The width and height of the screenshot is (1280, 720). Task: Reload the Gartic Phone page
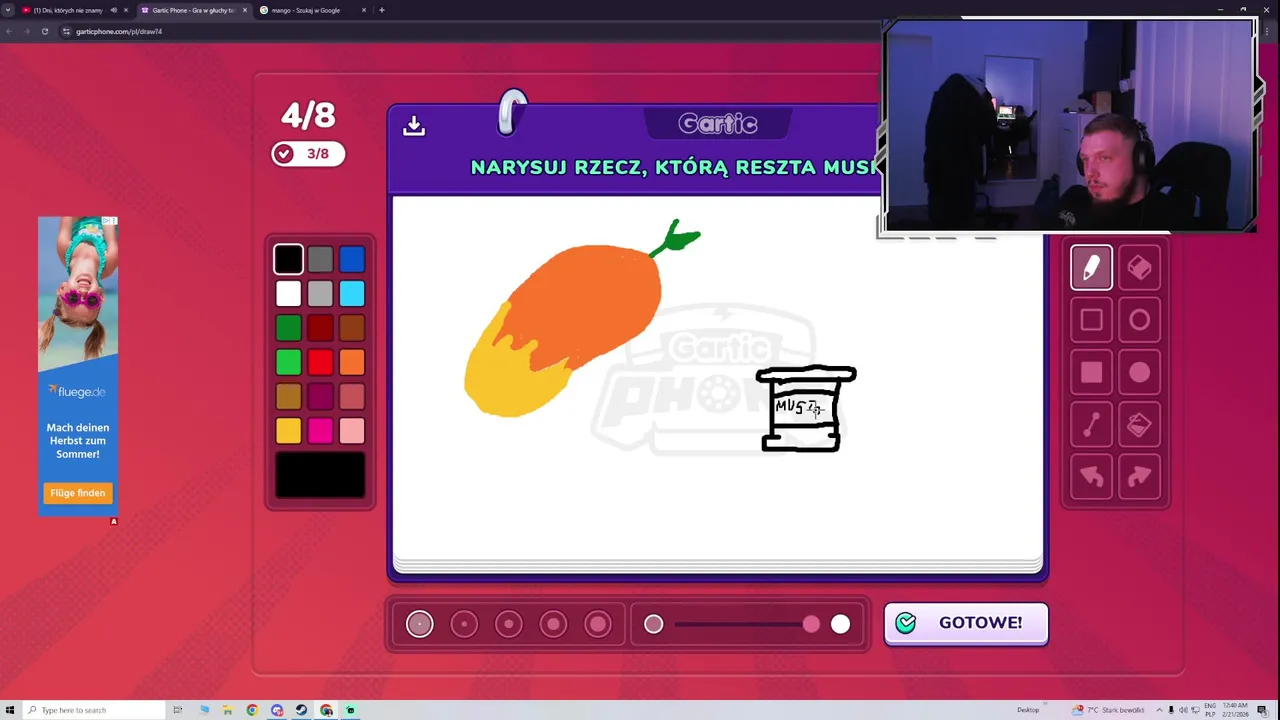click(45, 31)
